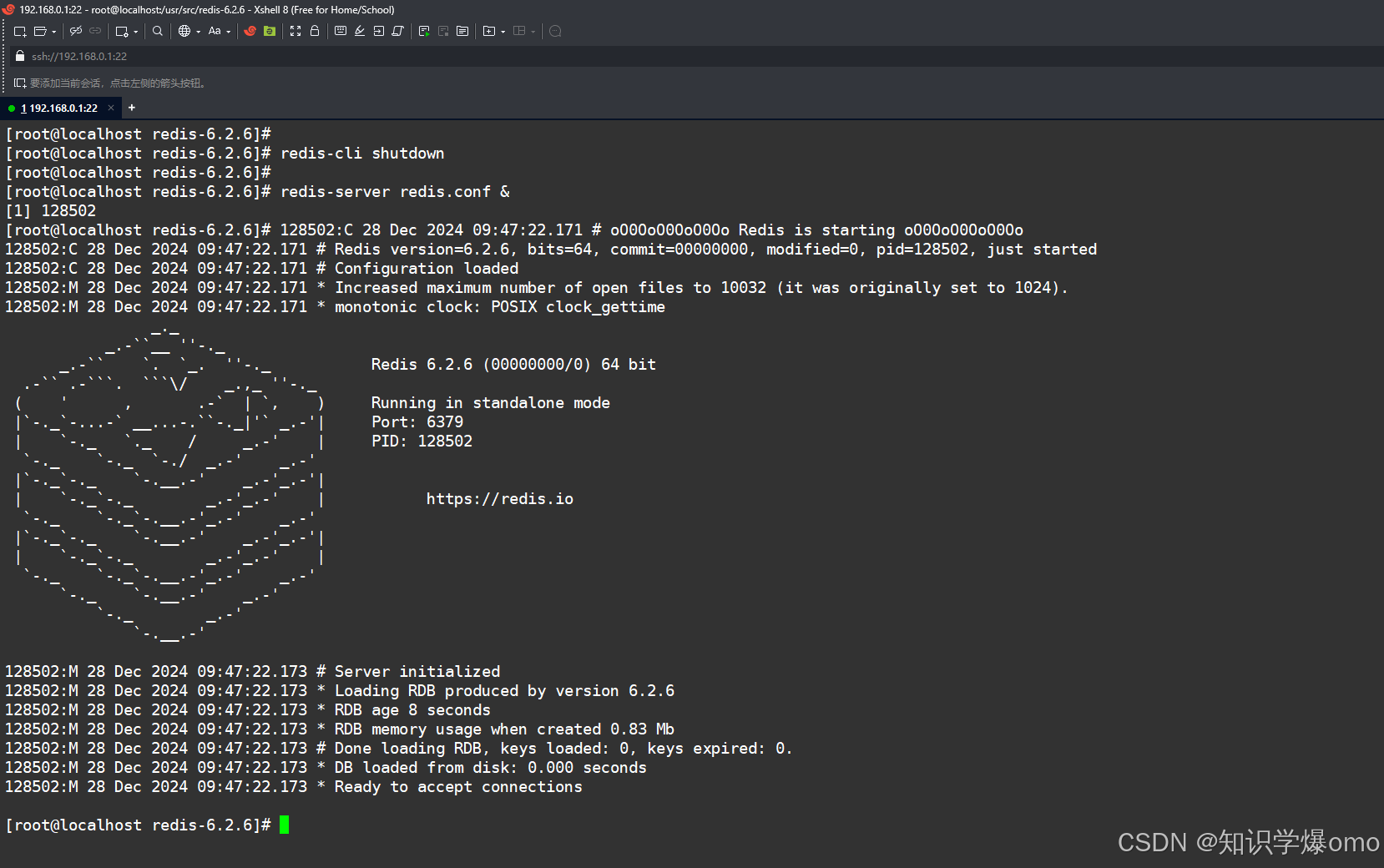Add a new tab with plus button
Screen dimensions: 1384x868
[132, 108]
